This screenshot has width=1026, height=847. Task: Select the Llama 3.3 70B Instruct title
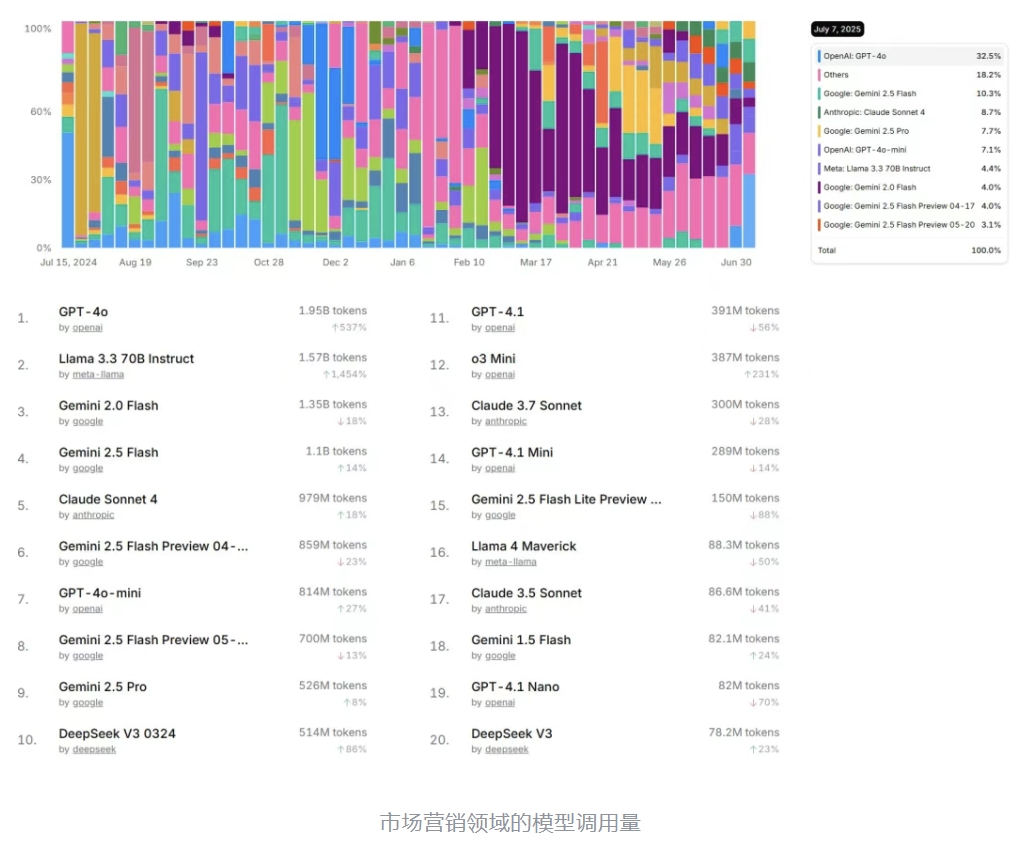(126, 359)
